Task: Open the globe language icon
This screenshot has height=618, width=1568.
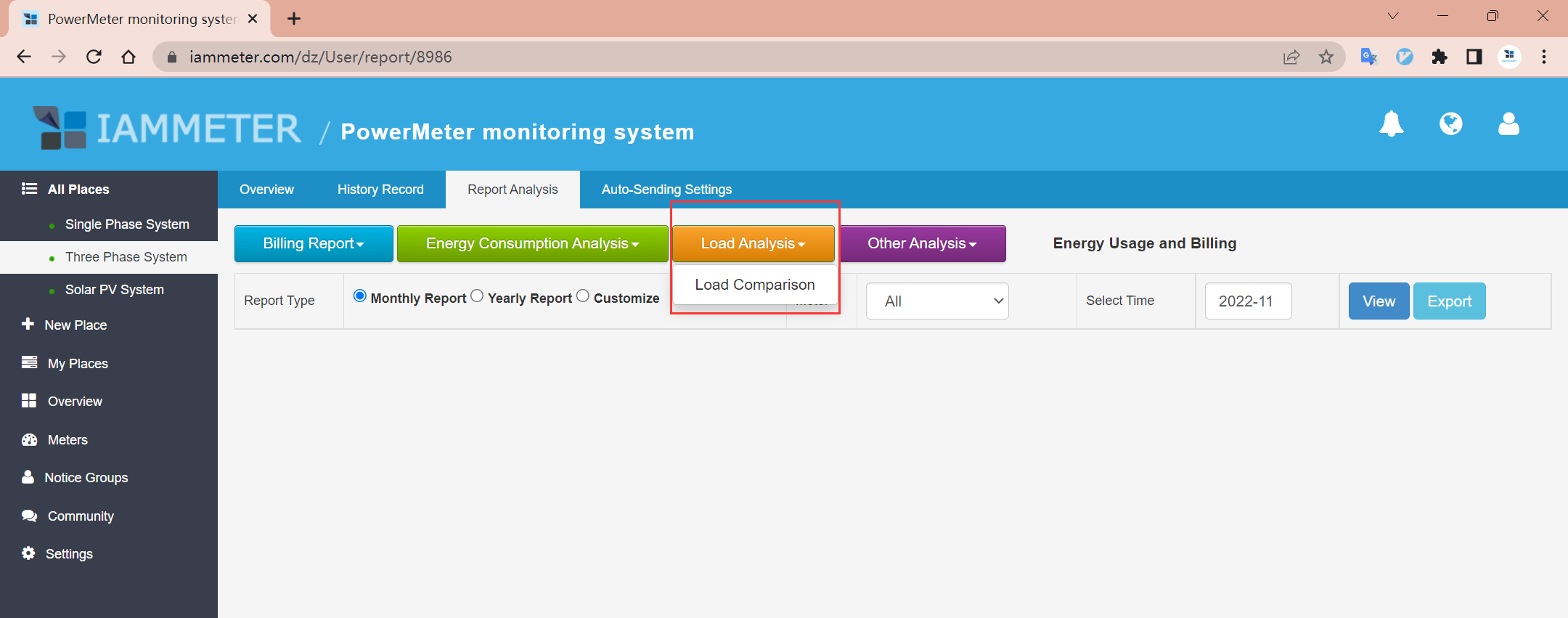Action: [1450, 124]
